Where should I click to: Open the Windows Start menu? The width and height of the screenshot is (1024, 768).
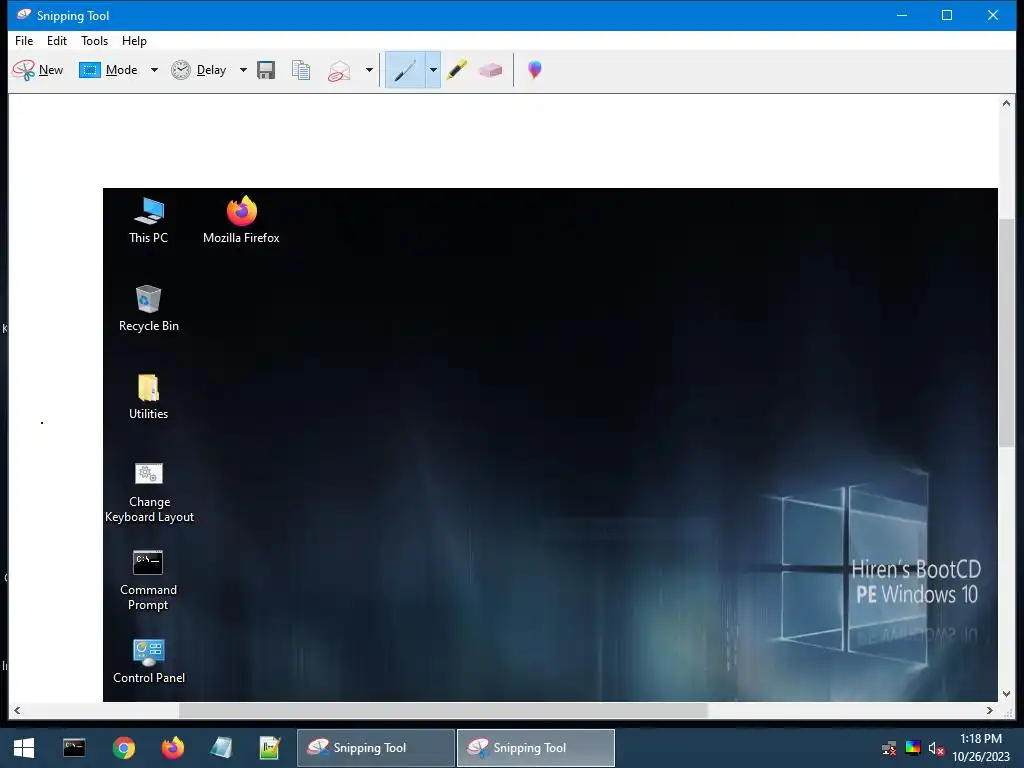tap(24, 748)
